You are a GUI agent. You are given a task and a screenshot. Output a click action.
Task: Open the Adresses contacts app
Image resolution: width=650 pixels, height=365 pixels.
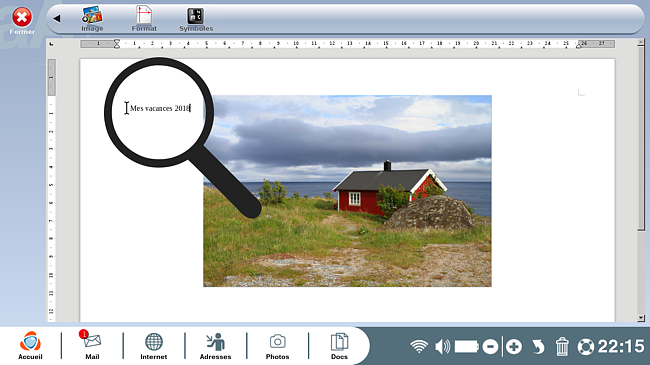click(215, 346)
